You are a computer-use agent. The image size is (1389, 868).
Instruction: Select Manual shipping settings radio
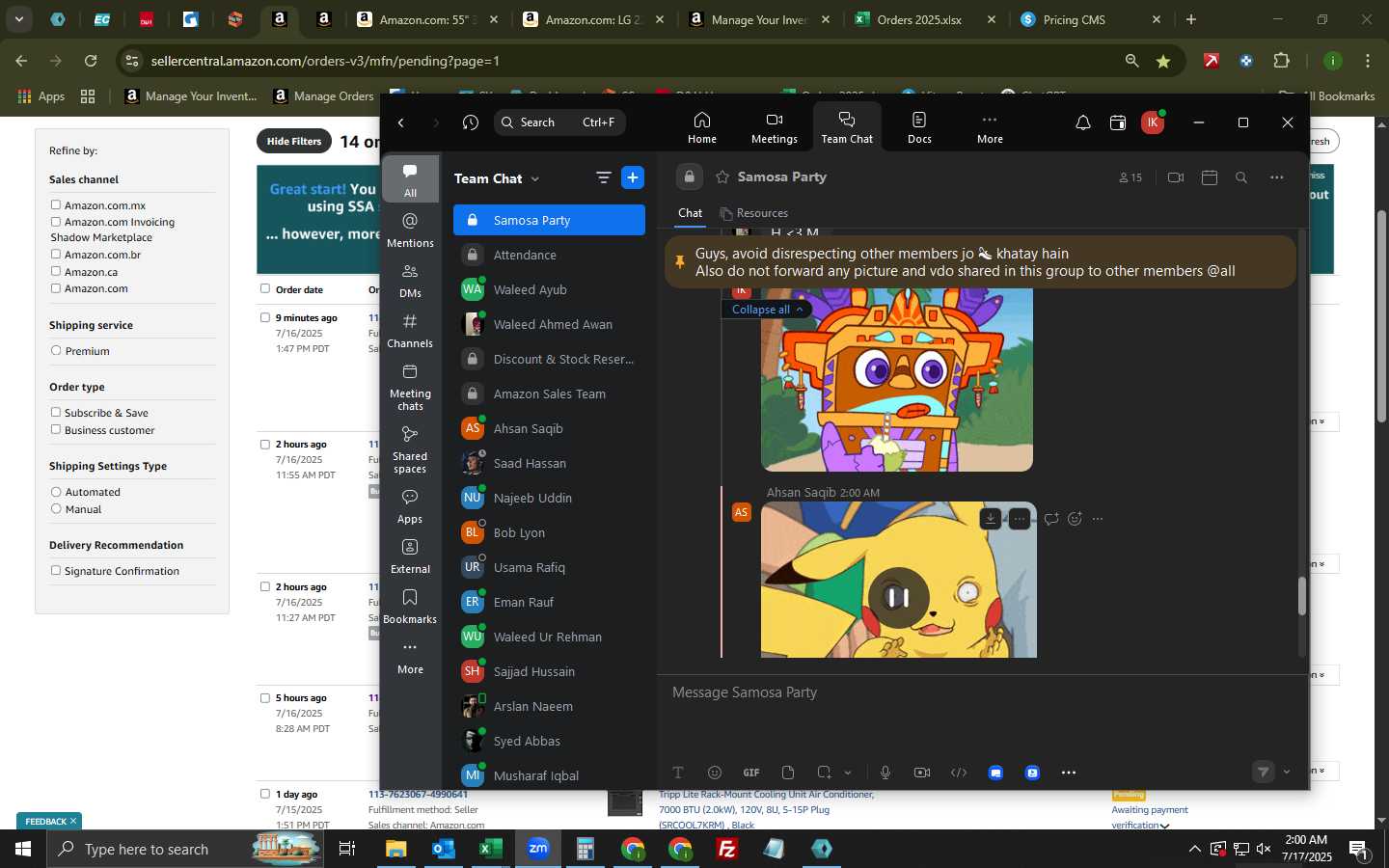click(x=56, y=509)
